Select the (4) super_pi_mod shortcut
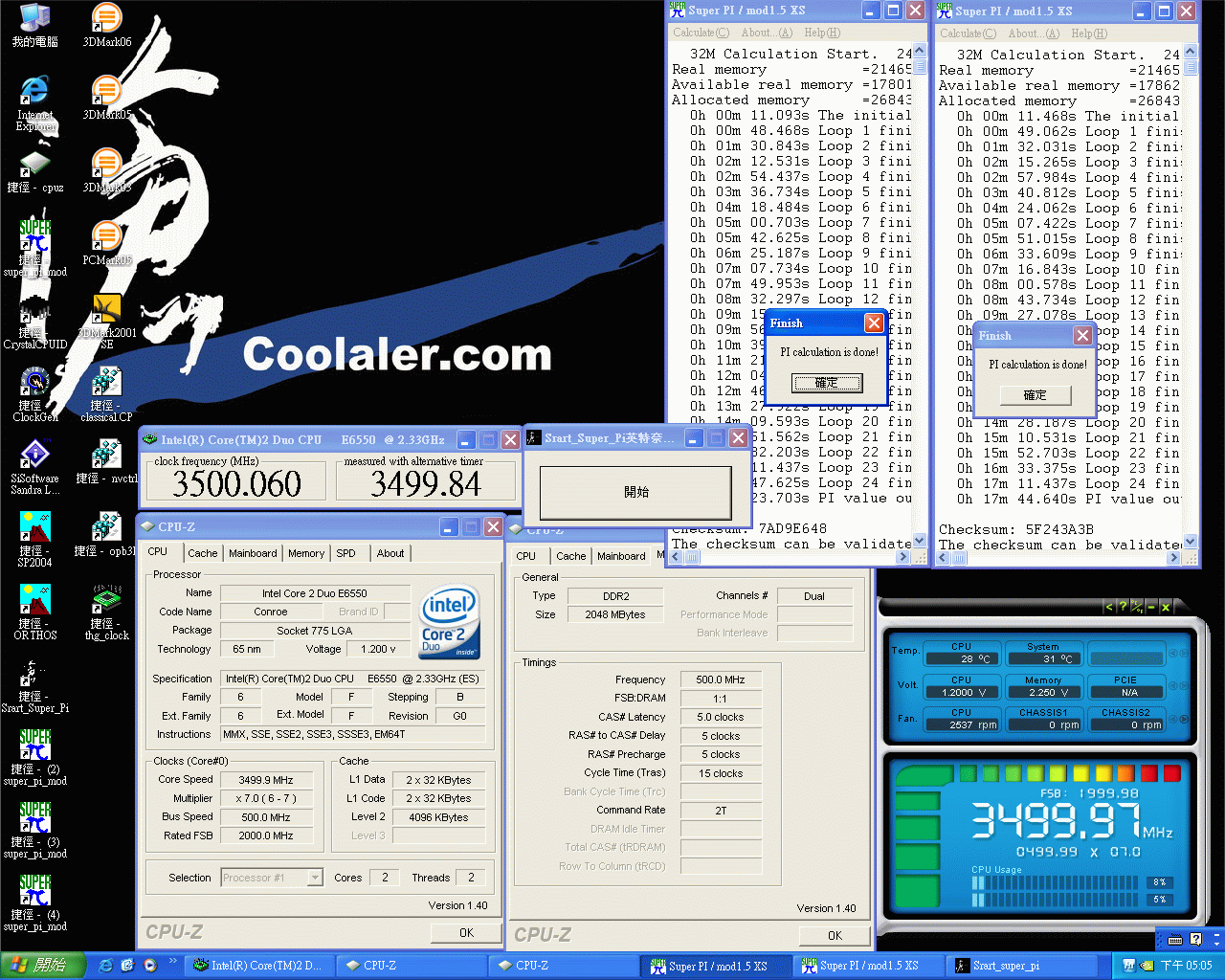This screenshot has height=980, width=1225. 34,903
